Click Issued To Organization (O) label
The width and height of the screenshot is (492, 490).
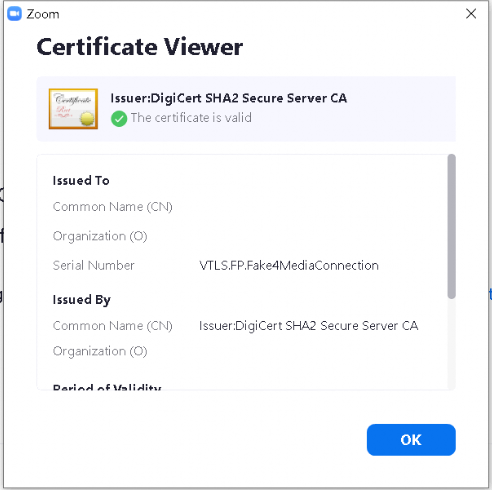tap(100, 236)
